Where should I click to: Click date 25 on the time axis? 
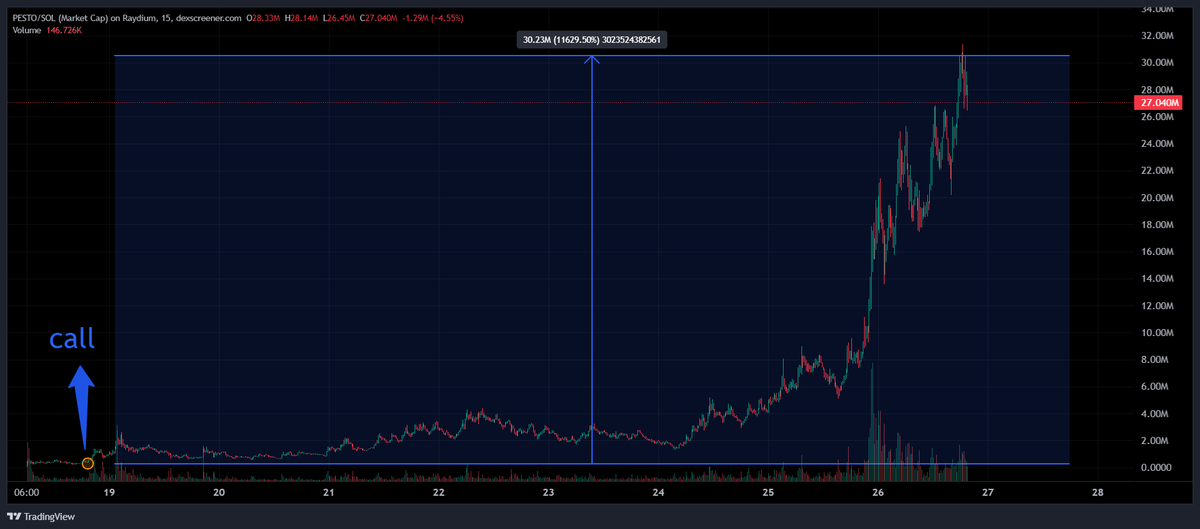[768, 492]
